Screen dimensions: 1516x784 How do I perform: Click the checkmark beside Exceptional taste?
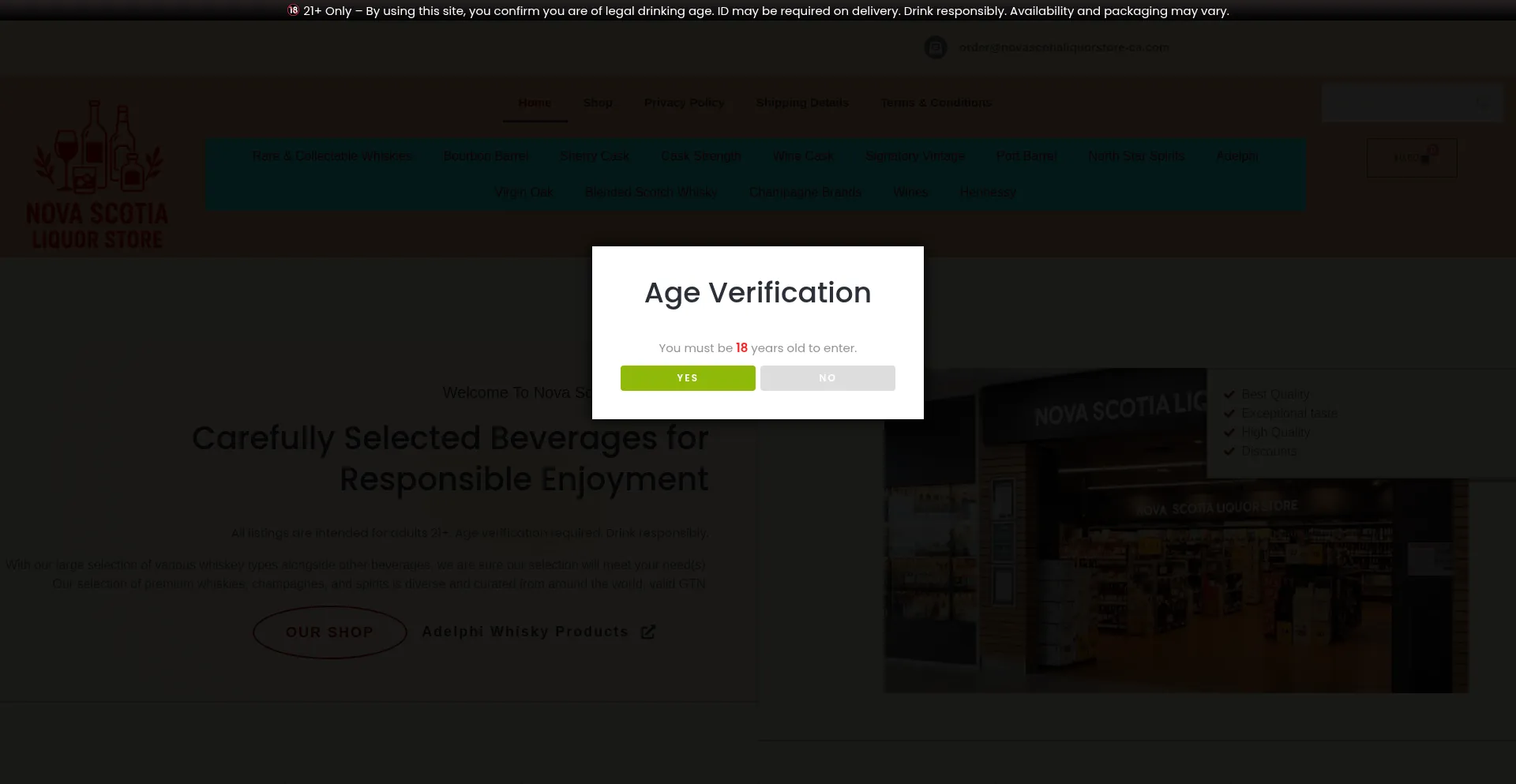click(x=1229, y=413)
